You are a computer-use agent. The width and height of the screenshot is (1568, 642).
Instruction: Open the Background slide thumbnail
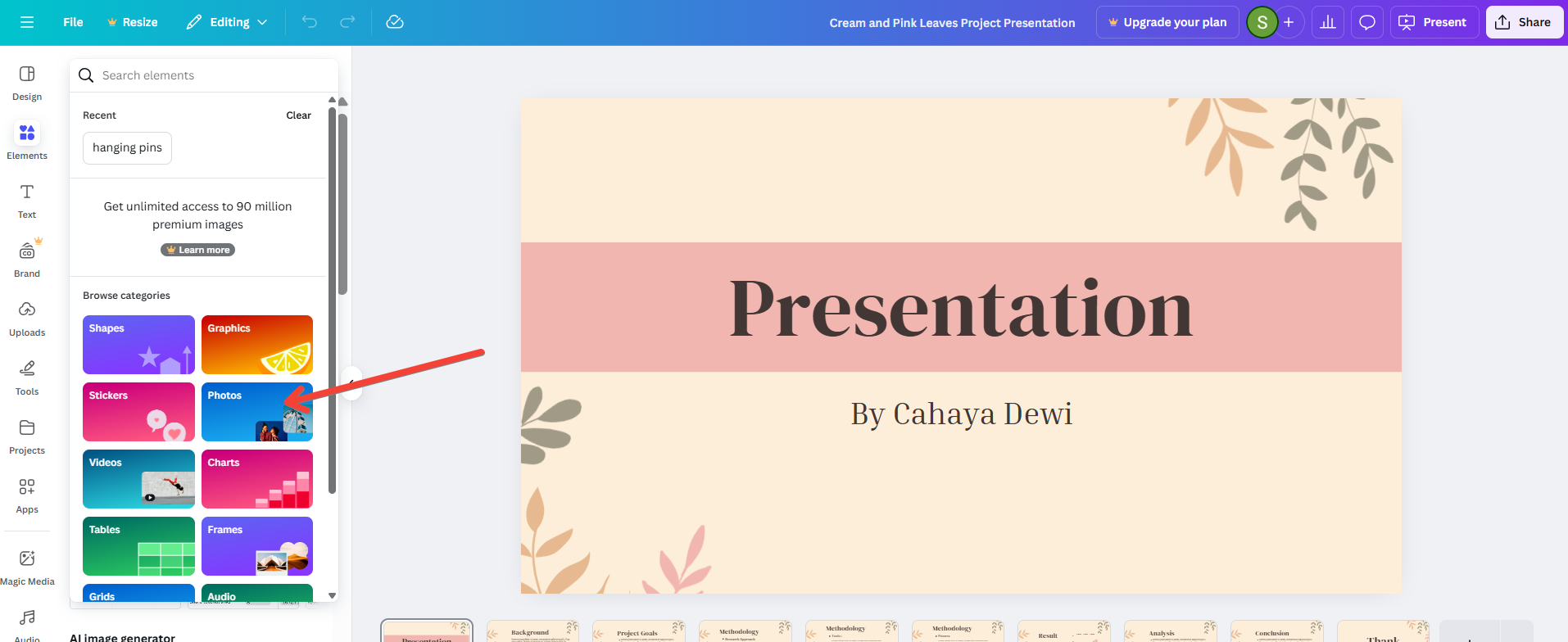pos(532,631)
